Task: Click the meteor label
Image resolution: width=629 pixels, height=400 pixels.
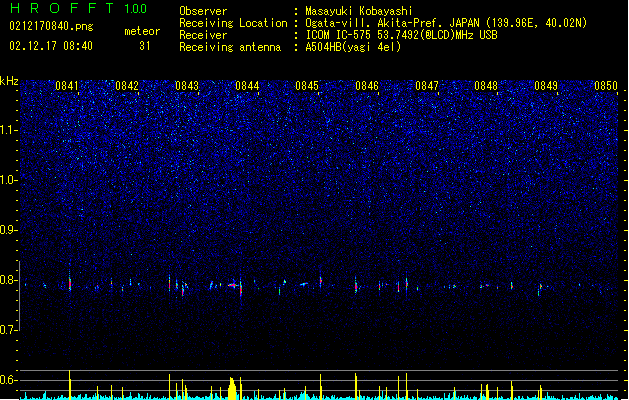Action: click(x=142, y=31)
